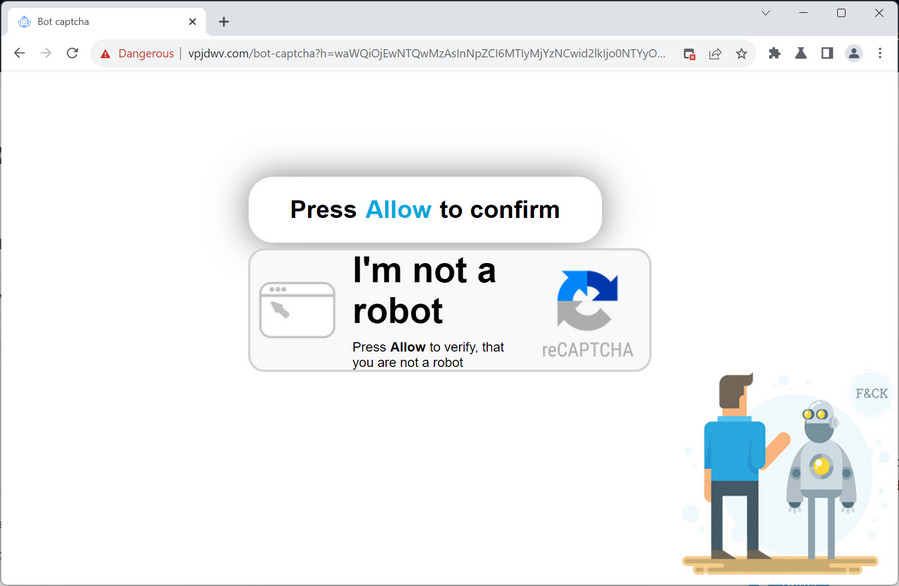Open the Extensions puzzle-piece icon
The width and height of the screenshot is (899, 586).
774,53
